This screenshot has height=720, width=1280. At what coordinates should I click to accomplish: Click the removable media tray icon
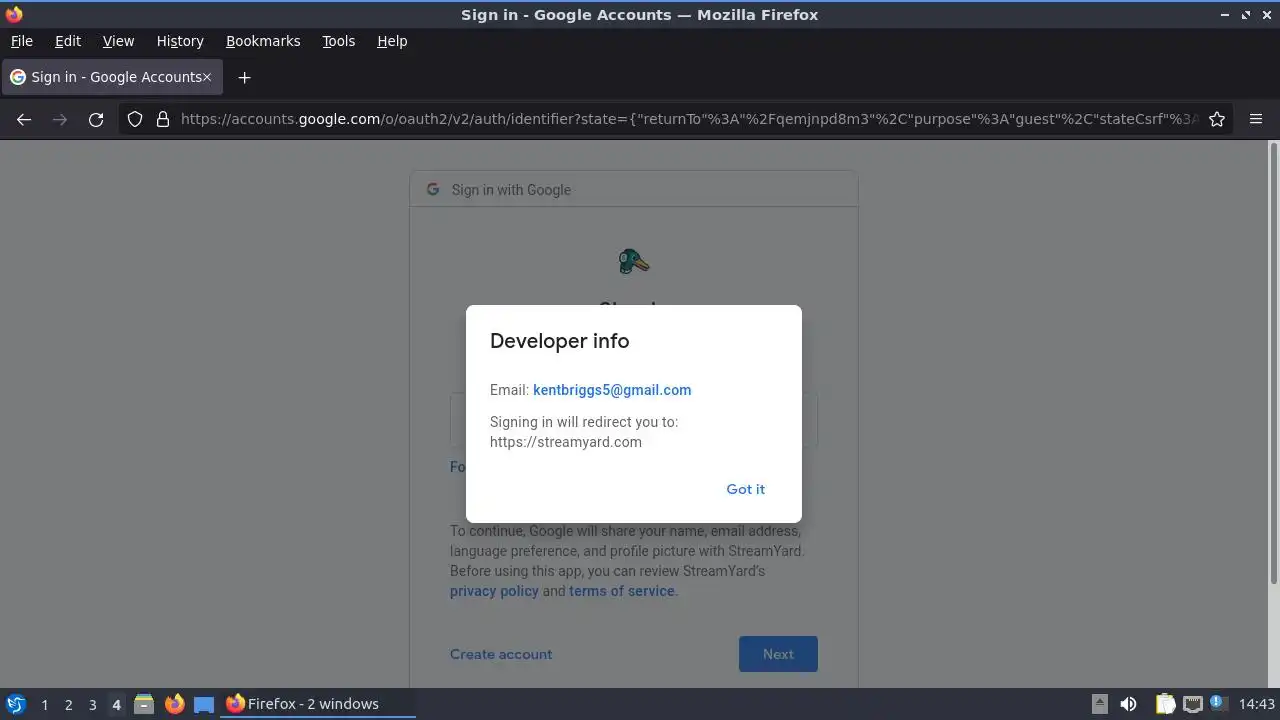(1099, 704)
